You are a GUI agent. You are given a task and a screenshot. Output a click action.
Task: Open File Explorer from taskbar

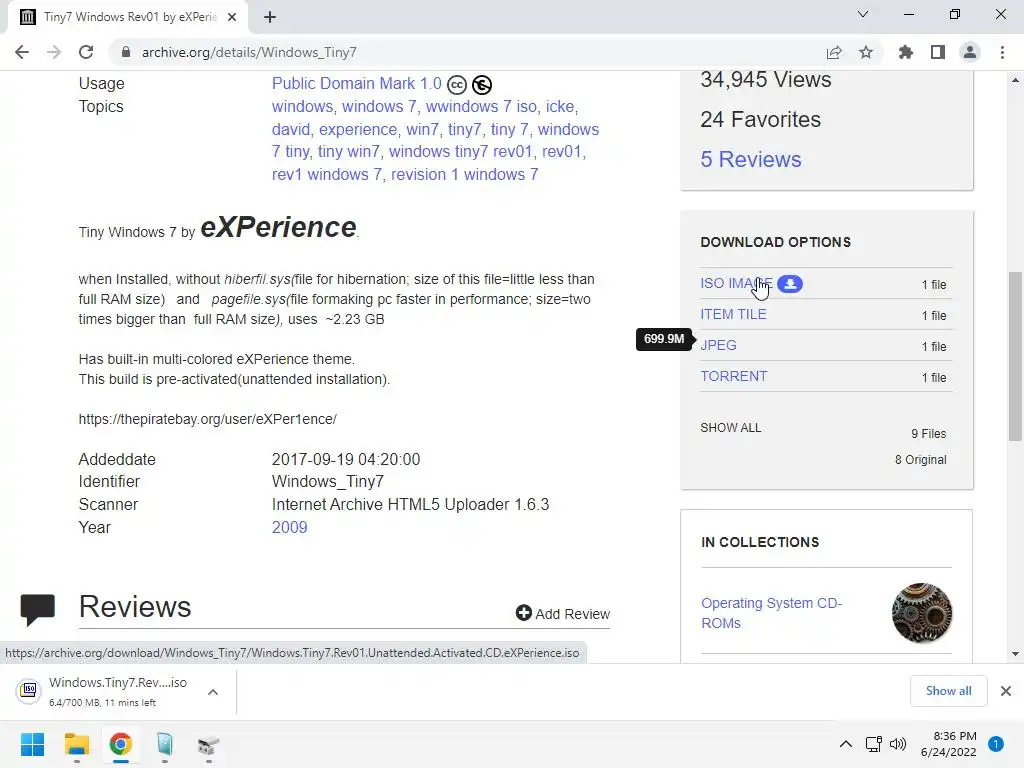tap(76, 744)
